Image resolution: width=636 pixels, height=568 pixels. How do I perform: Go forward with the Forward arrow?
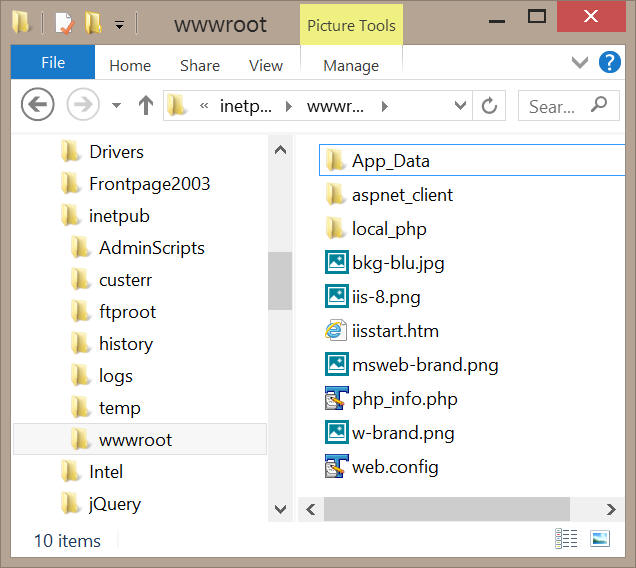83,105
